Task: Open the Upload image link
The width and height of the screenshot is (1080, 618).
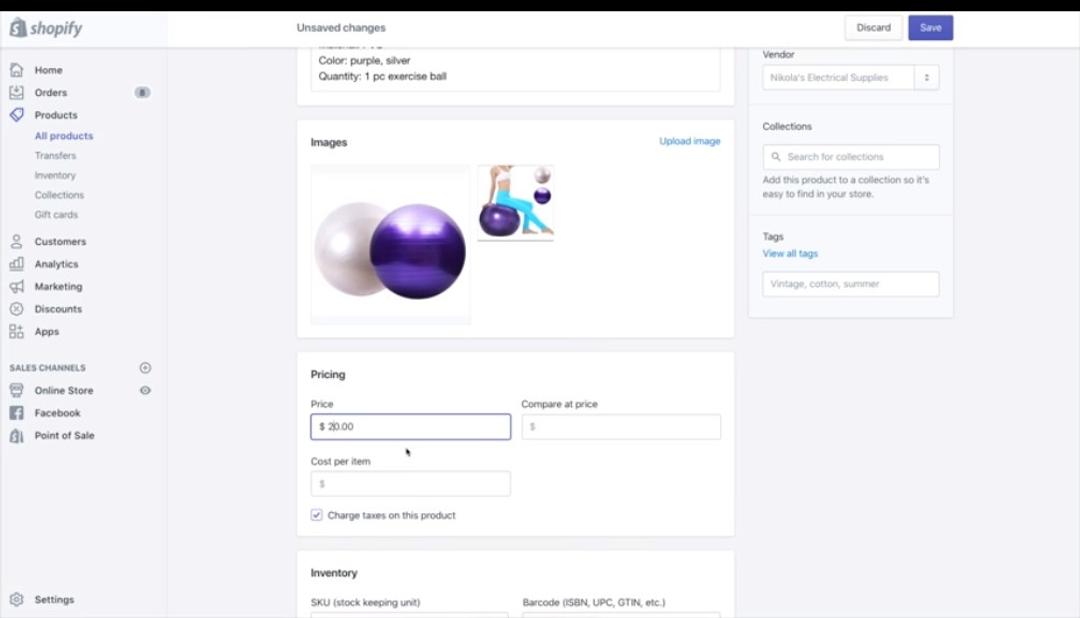Action: coord(688,141)
